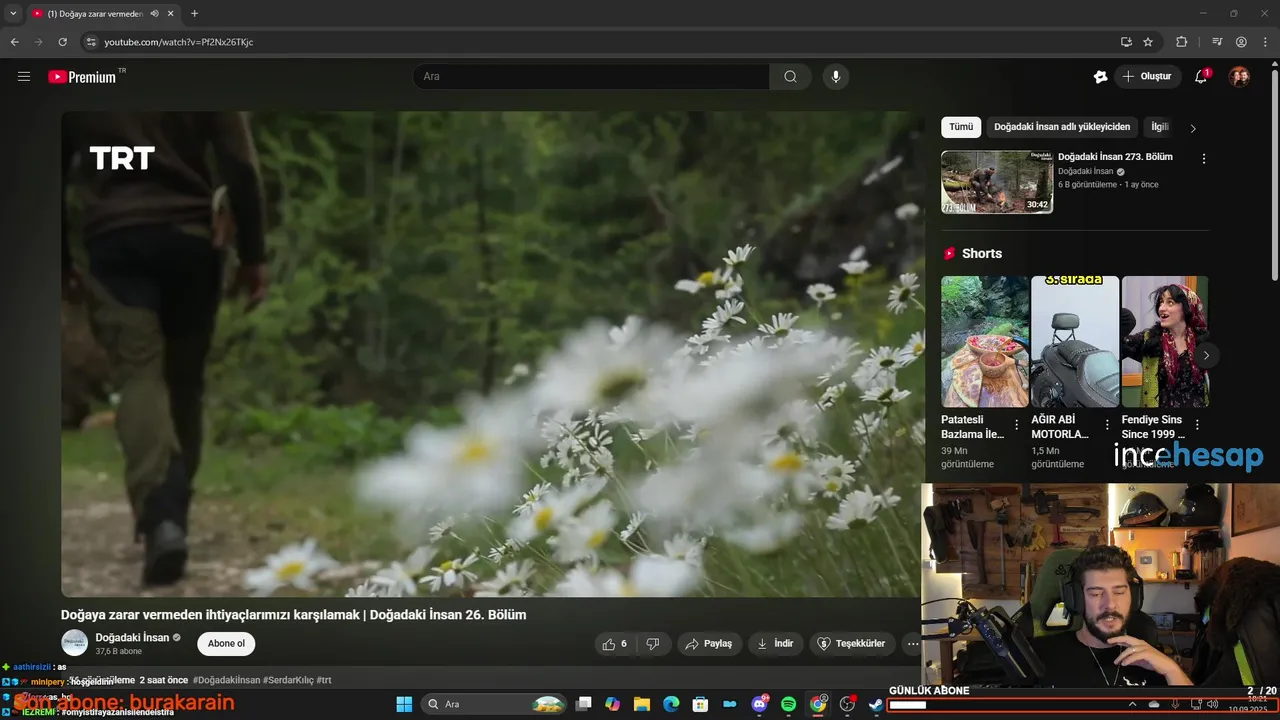The width and height of the screenshot is (1280, 720).
Task: Open options for Doğadaki İnsan 273. Bölüm
Action: click(x=1203, y=159)
